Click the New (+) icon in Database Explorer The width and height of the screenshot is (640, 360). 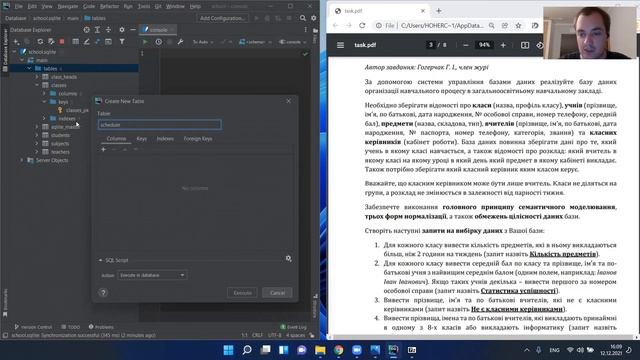[17, 42]
